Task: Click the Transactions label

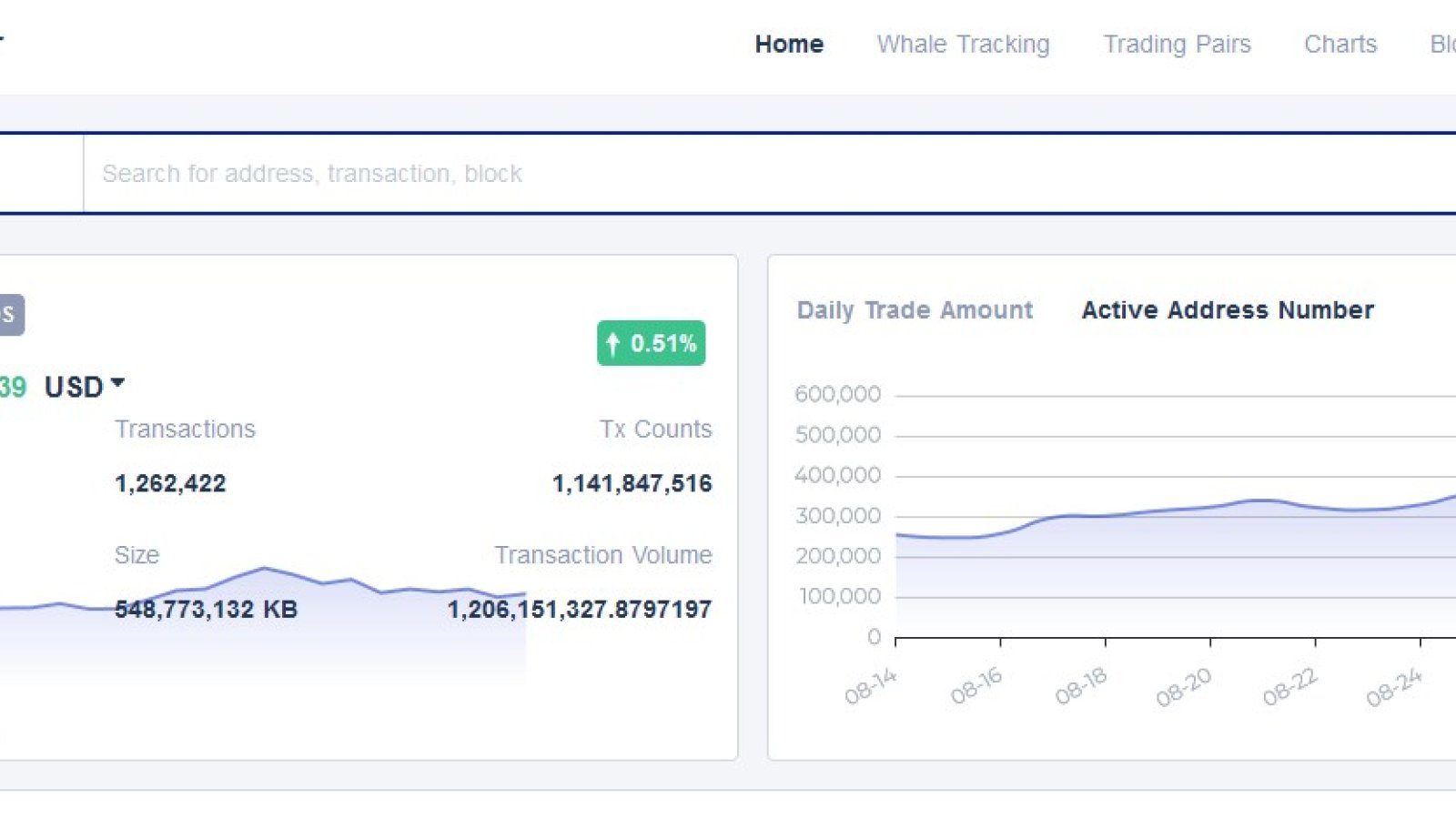Action: [x=185, y=429]
